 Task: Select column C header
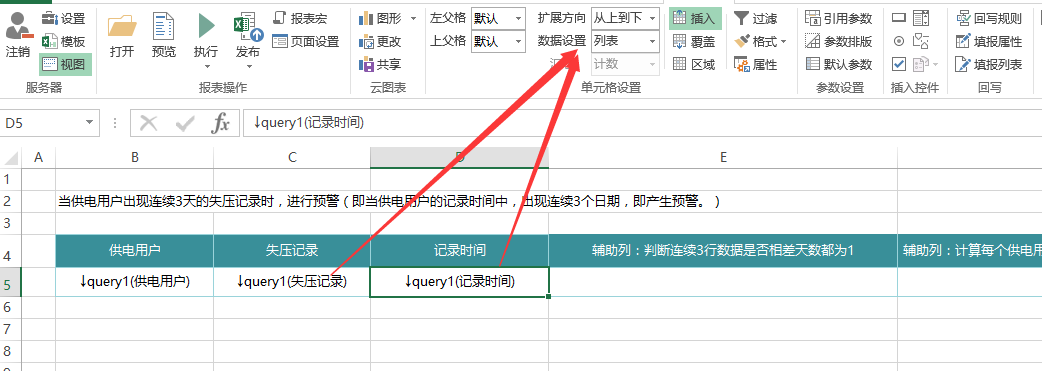tap(292, 158)
